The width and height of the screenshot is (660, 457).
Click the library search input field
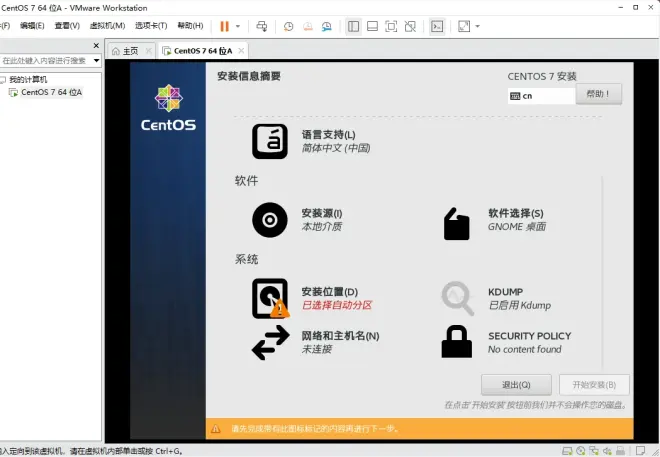point(45,61)
